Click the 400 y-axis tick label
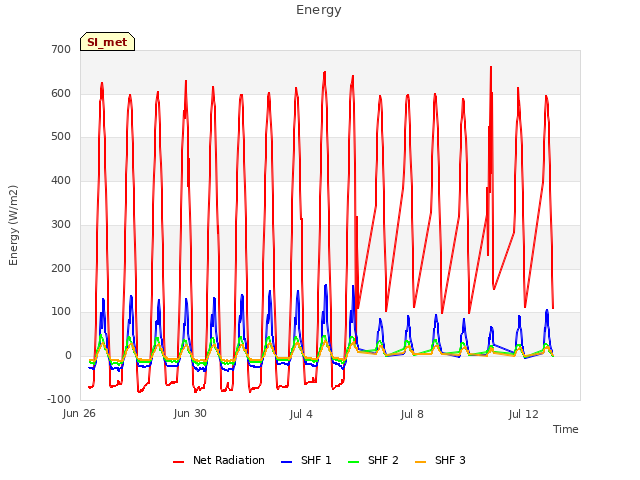Screen dimensions: 640x480 [x=61, y=180]
